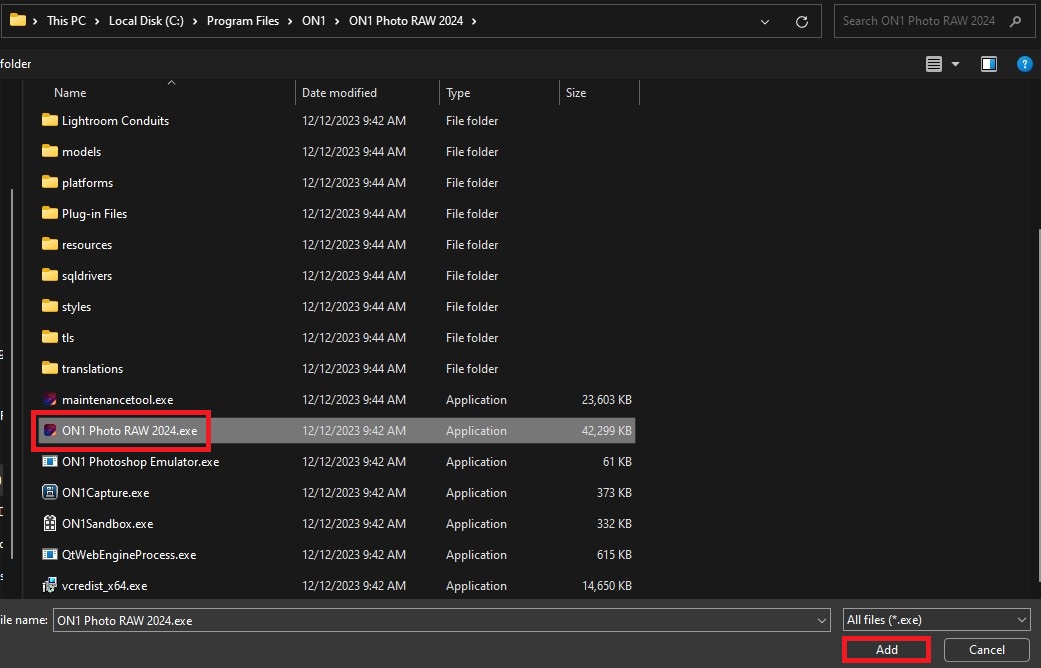The height and width of the screenshot is (668, 1041).
Task: Click the 14,650 KB size cell
Action: [x=606, y=586]
